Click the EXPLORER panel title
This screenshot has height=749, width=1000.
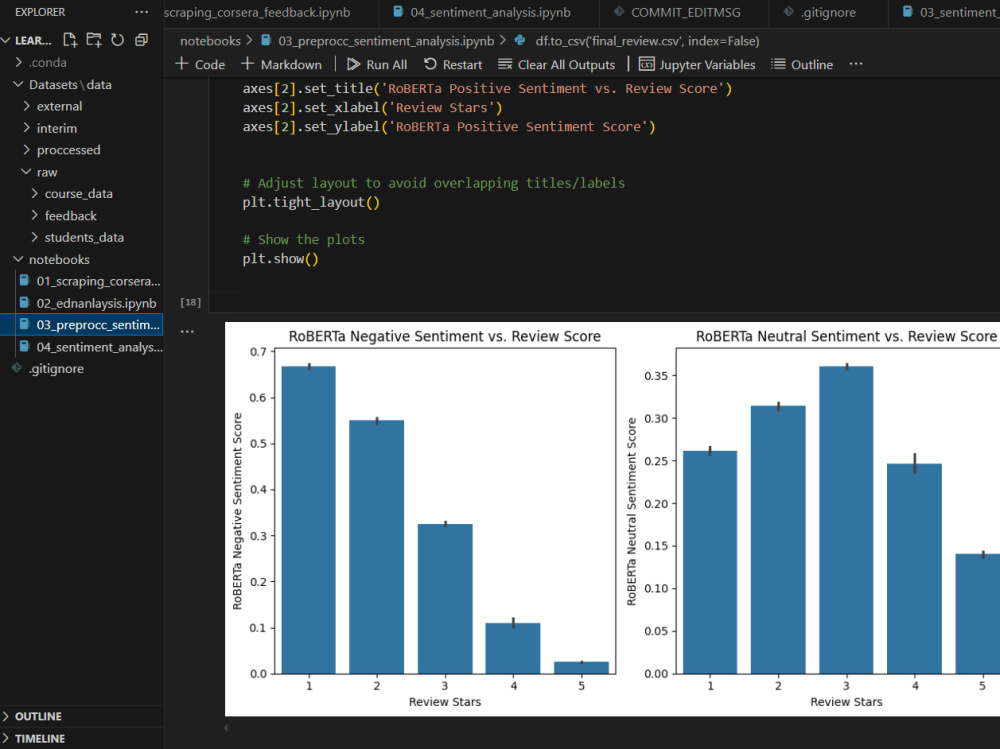(40, 12)
